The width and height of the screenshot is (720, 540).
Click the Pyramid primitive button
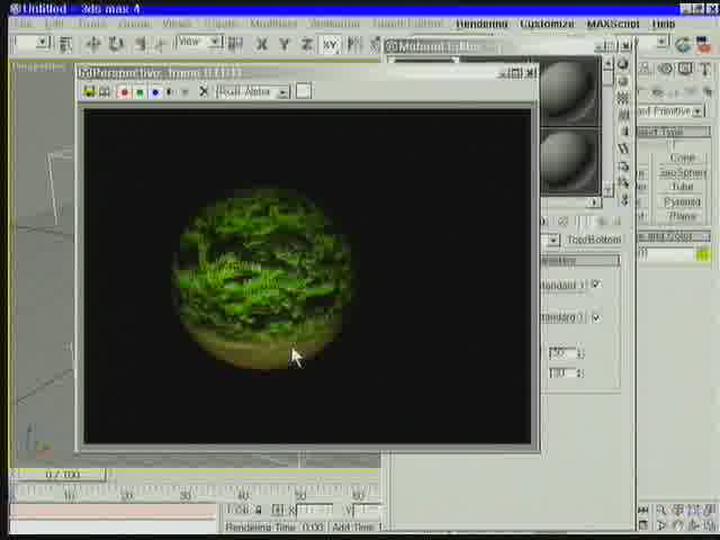(x=682, y=201)
